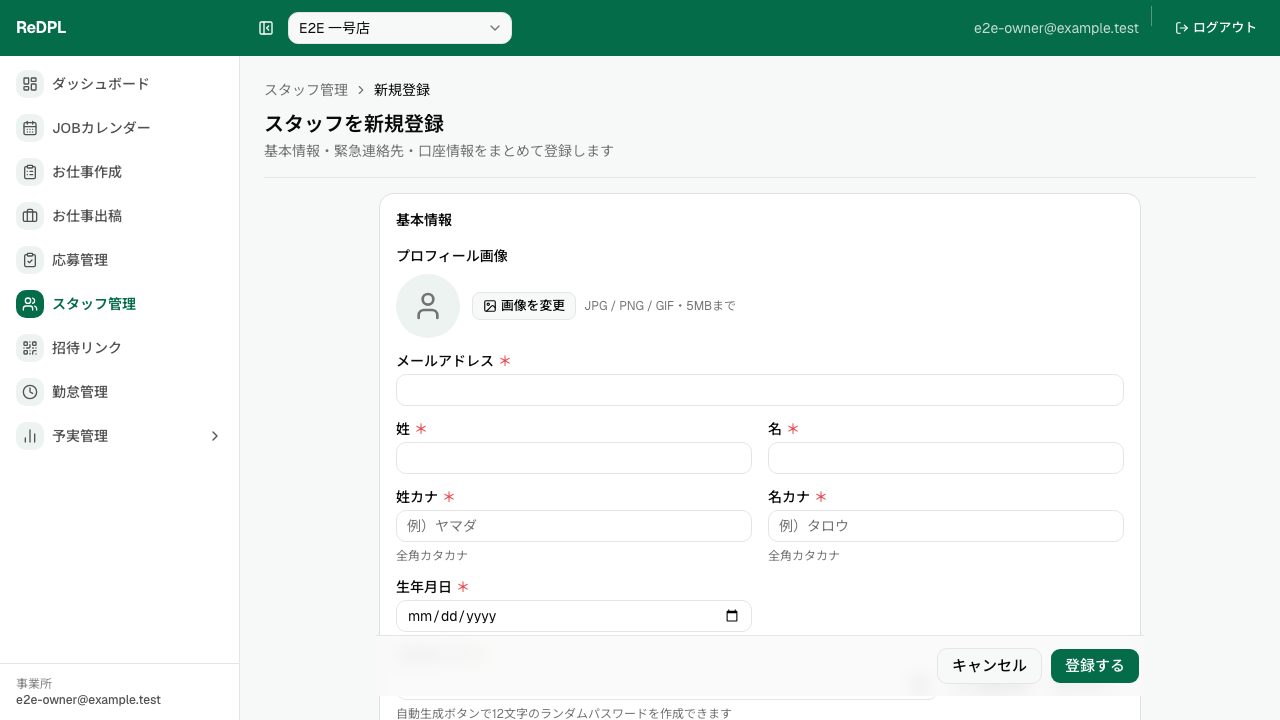The height and width of the screenshot is (720, 1280).
Task: Focus the メールアドレス input field
Action: 760,390
